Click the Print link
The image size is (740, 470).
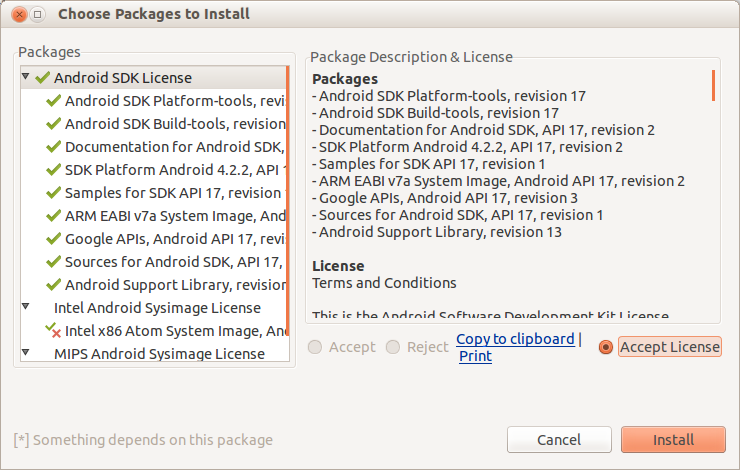point(475,356)
